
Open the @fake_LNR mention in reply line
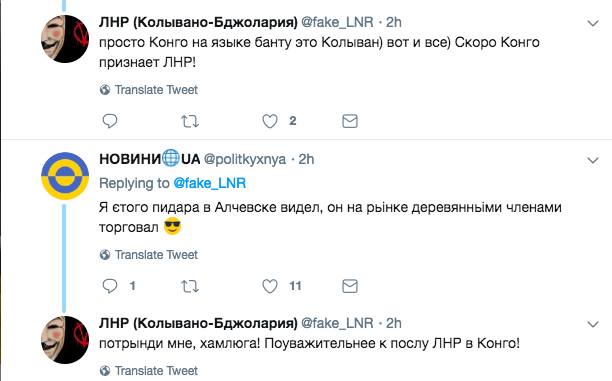210,183
